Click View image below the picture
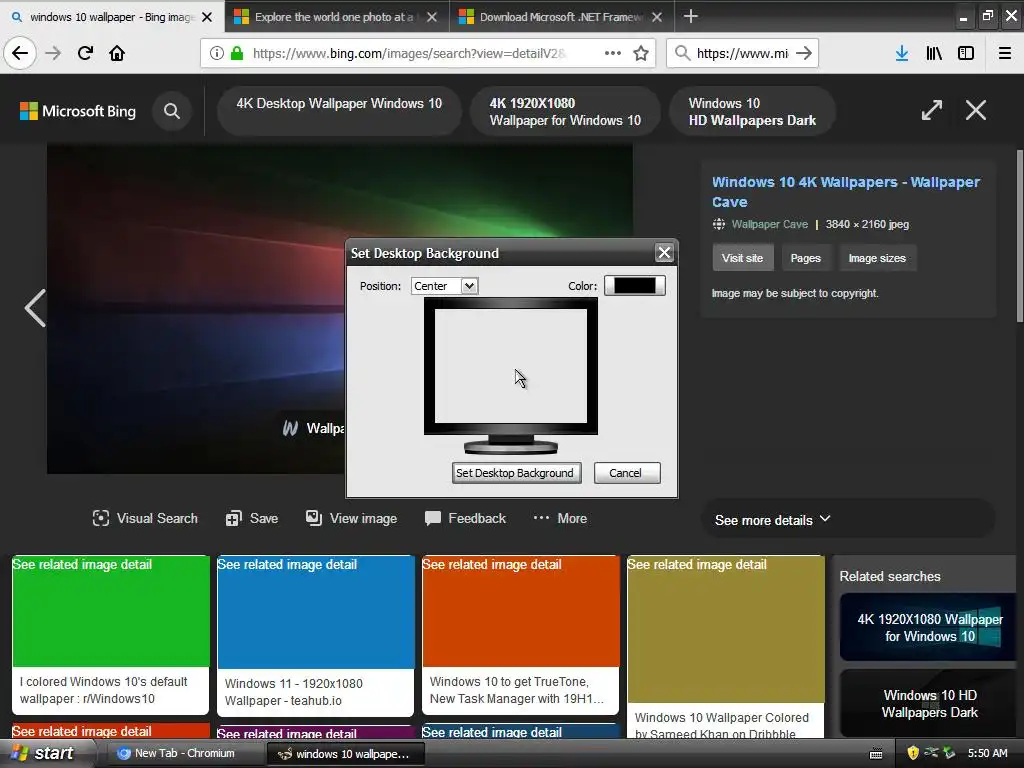Image resolution: width=1024 pixels, height=768 pixels. click(351, 519)
